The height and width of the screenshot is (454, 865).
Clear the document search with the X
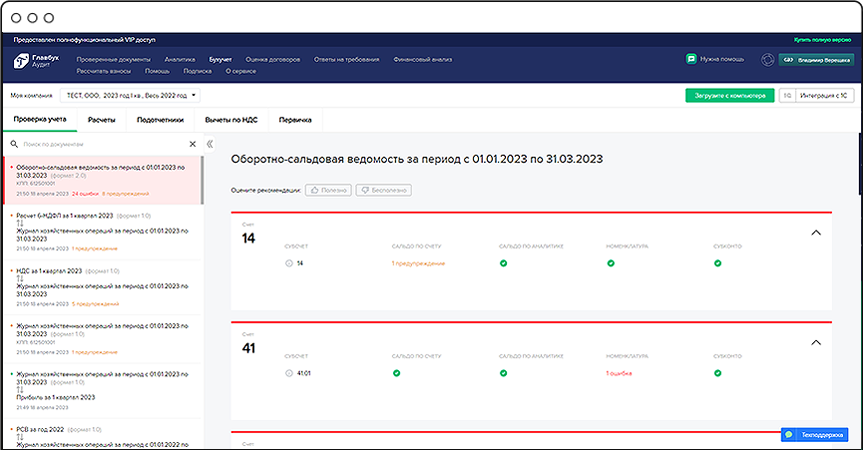pos(193,144)
